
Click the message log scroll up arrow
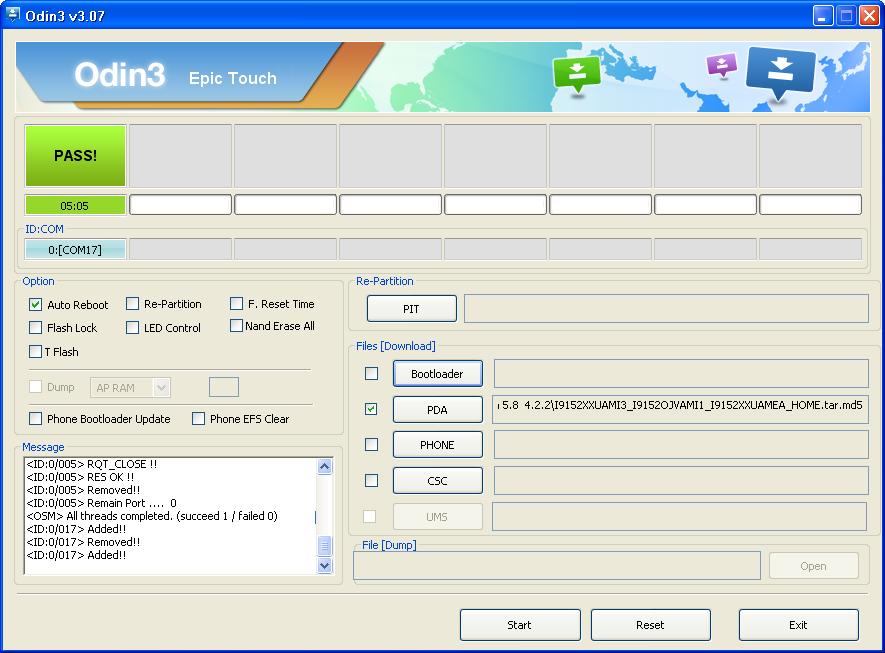pos(325,467)
